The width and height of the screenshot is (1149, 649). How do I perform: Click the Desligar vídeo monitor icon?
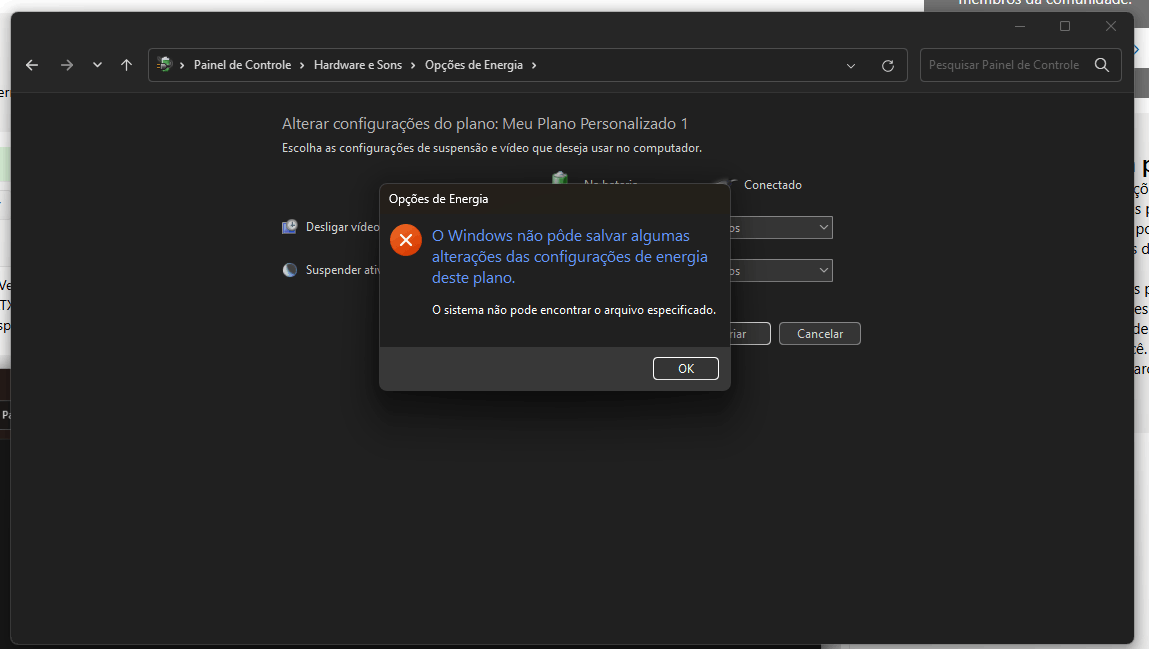pyautogui.click(x=289, y=227)
